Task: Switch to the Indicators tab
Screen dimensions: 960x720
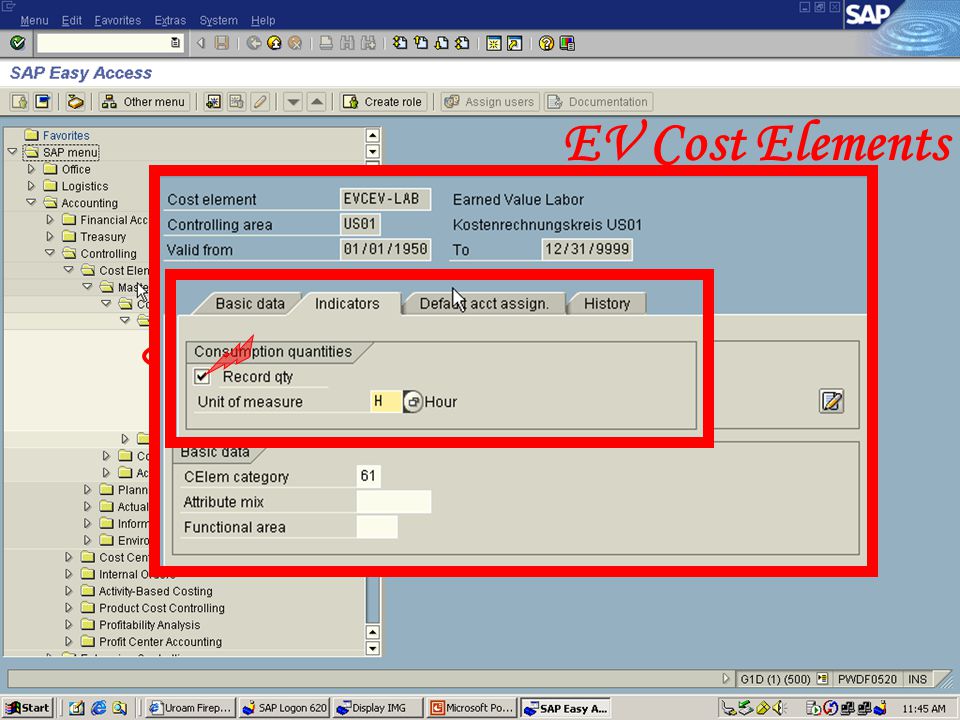Action: [x=347, y=304]
